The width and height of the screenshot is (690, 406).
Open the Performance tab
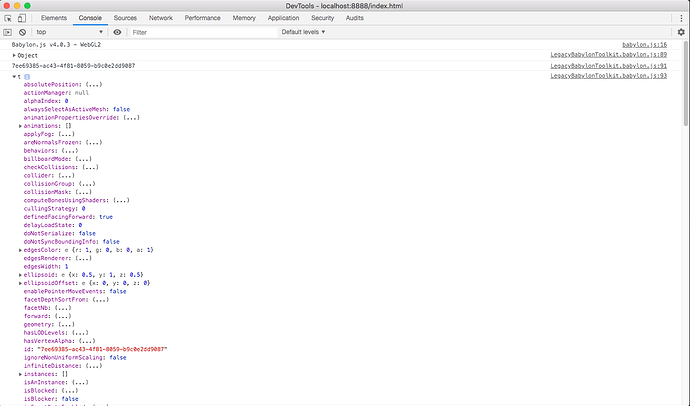[202, 18]
